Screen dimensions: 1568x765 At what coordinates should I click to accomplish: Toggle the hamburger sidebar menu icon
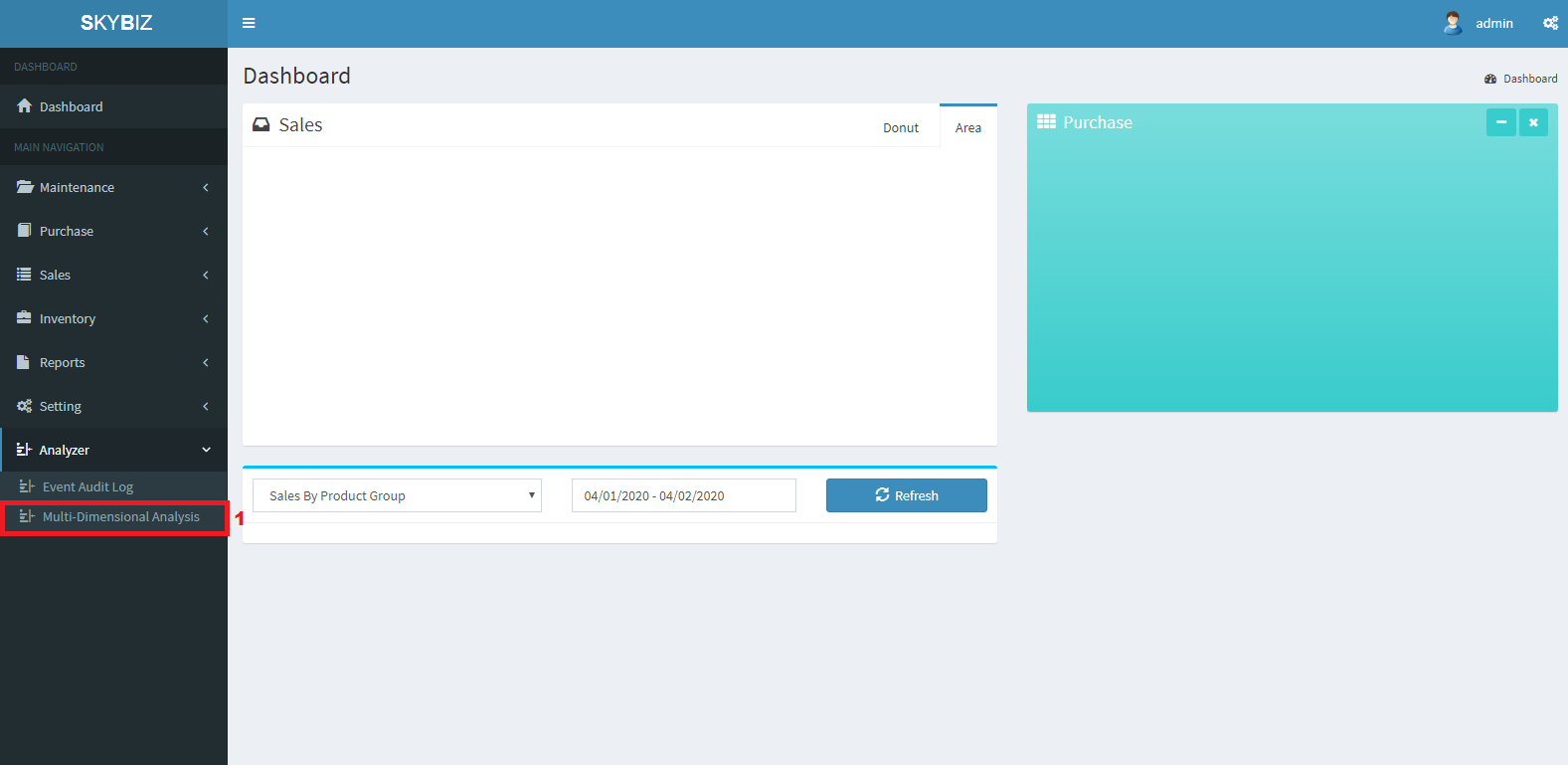[249, 23]
